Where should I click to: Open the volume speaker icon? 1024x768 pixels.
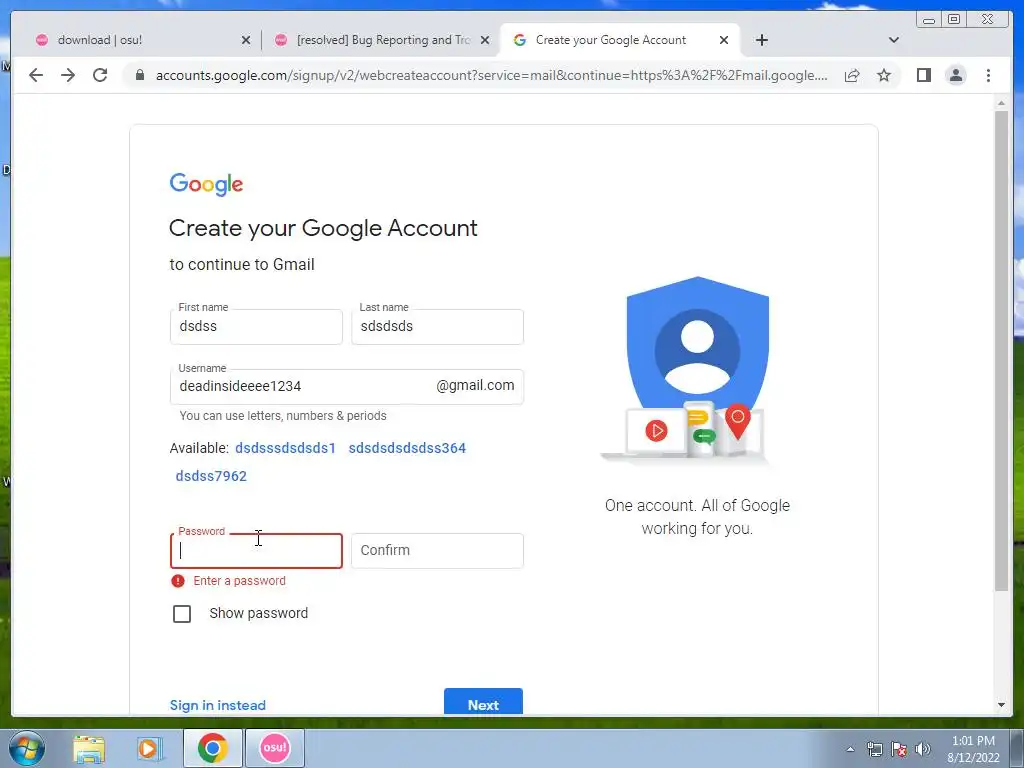click(923, 749)
